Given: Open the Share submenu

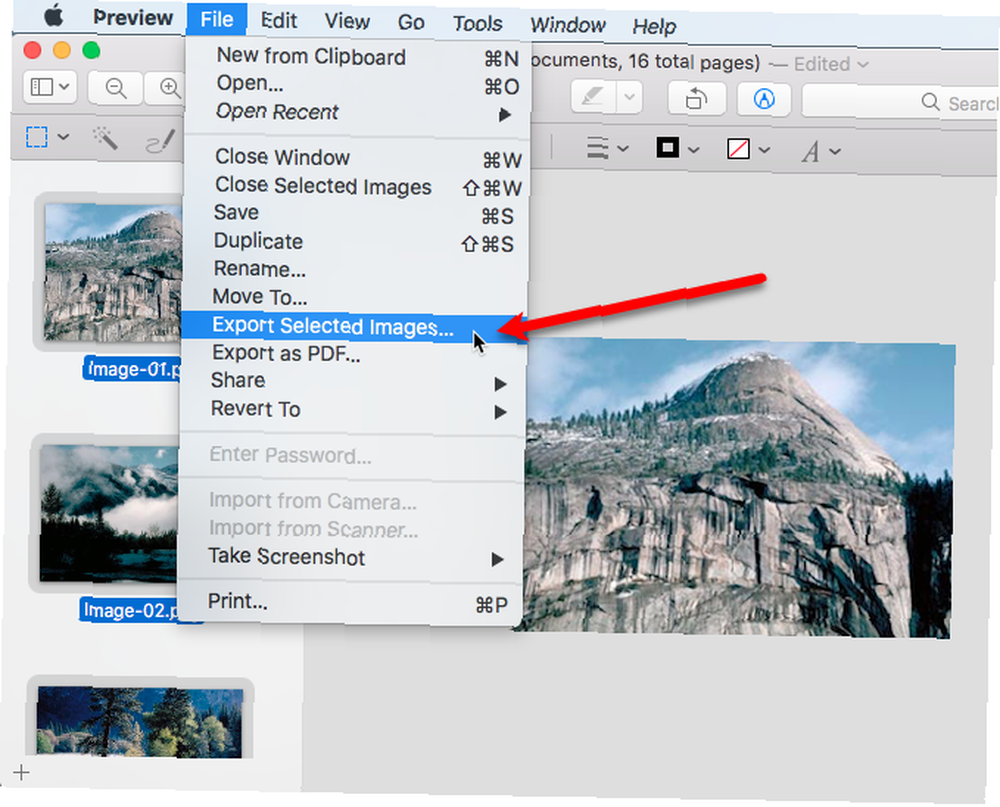Looking at the screenshot, I should point(353,381).
